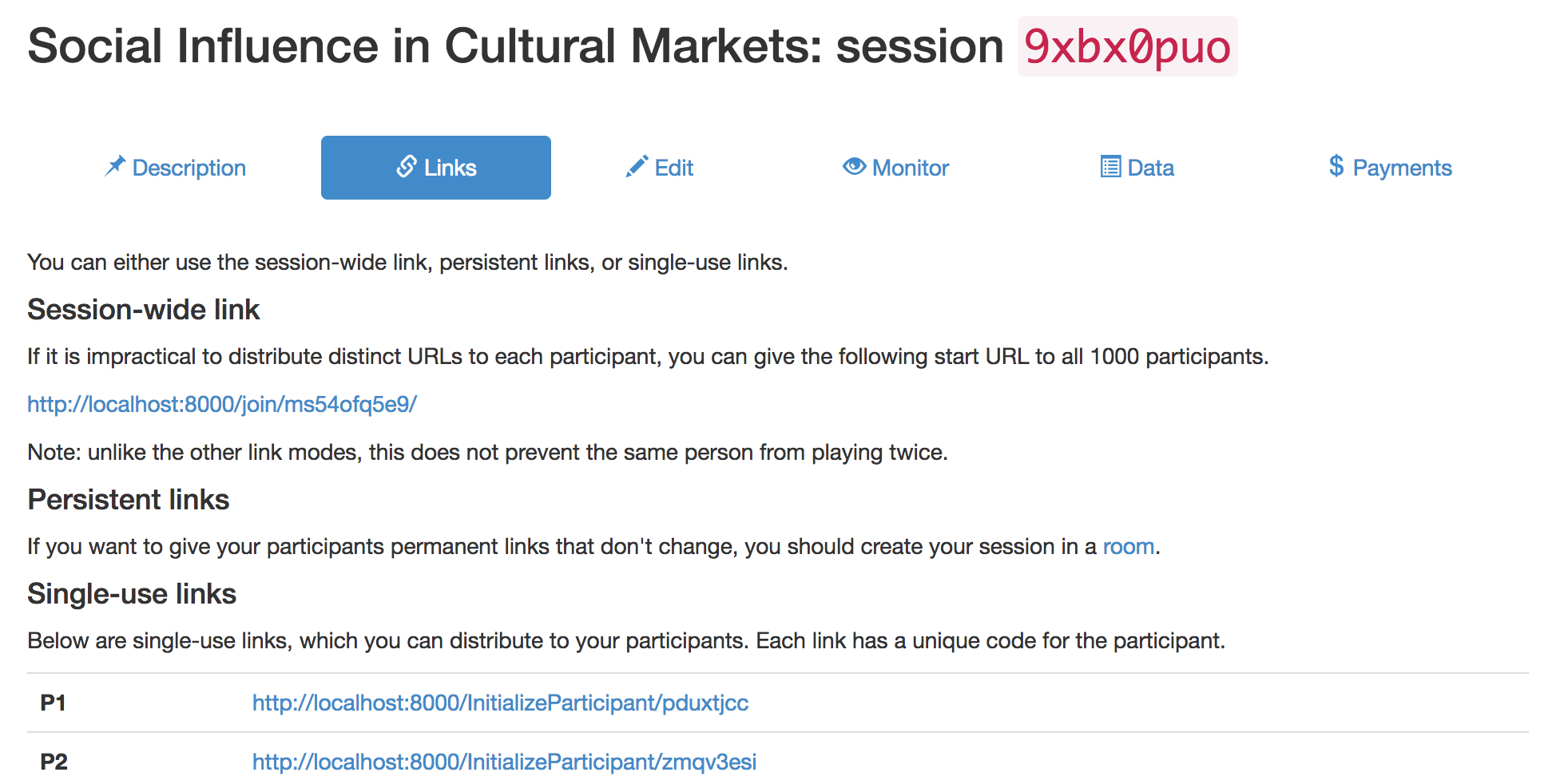Open the Description tab

coord(174,168)
